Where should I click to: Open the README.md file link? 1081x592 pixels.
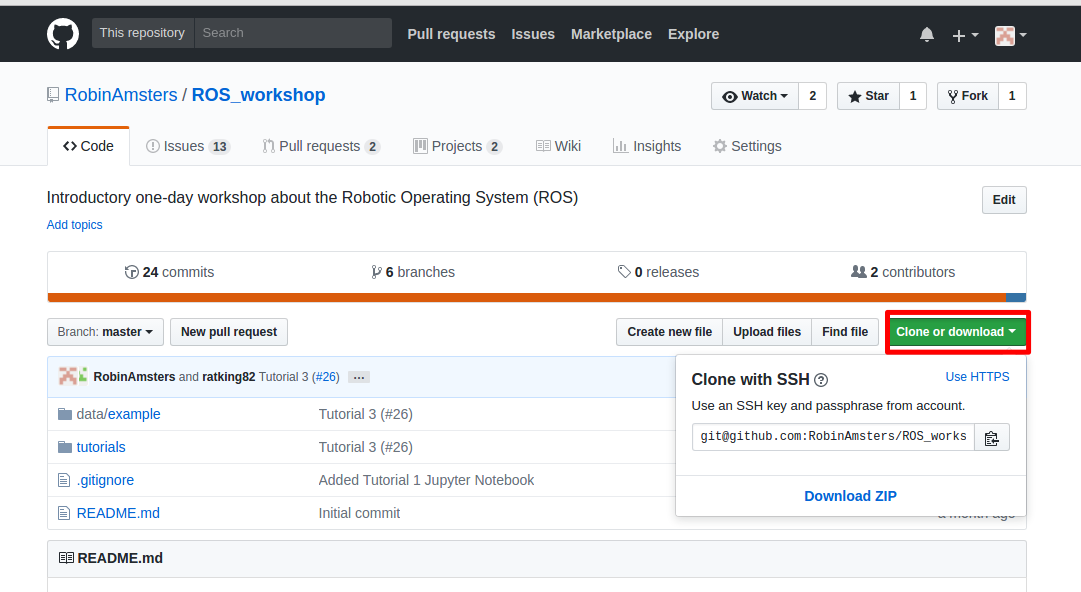118,513
